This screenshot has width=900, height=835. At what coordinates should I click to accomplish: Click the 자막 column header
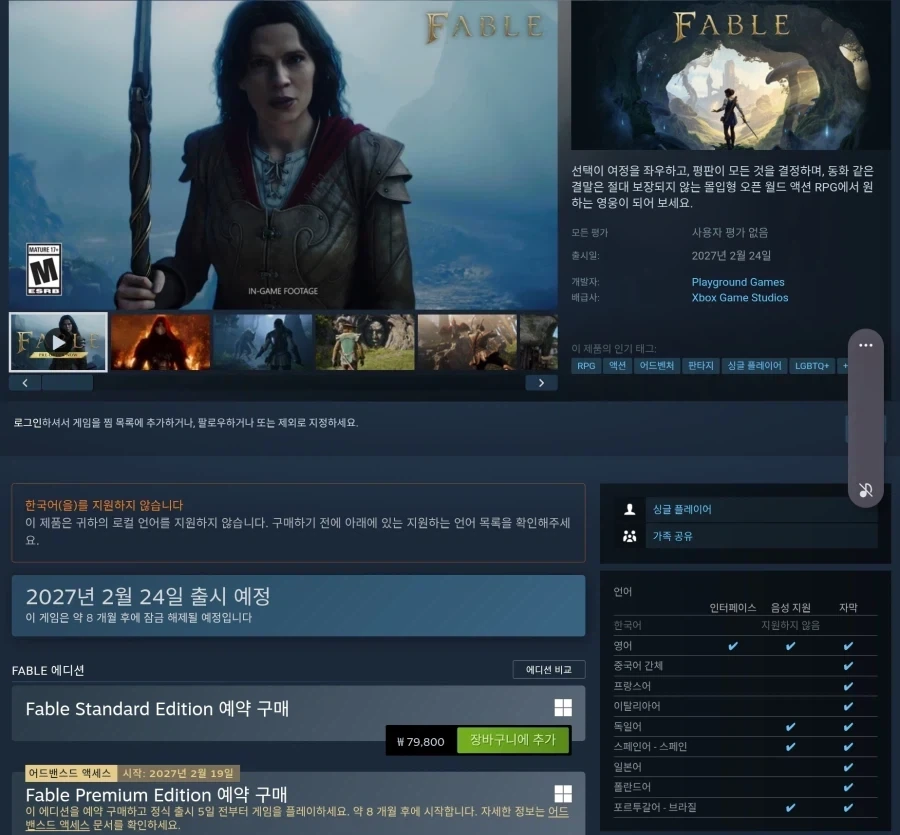click(848, 607)
